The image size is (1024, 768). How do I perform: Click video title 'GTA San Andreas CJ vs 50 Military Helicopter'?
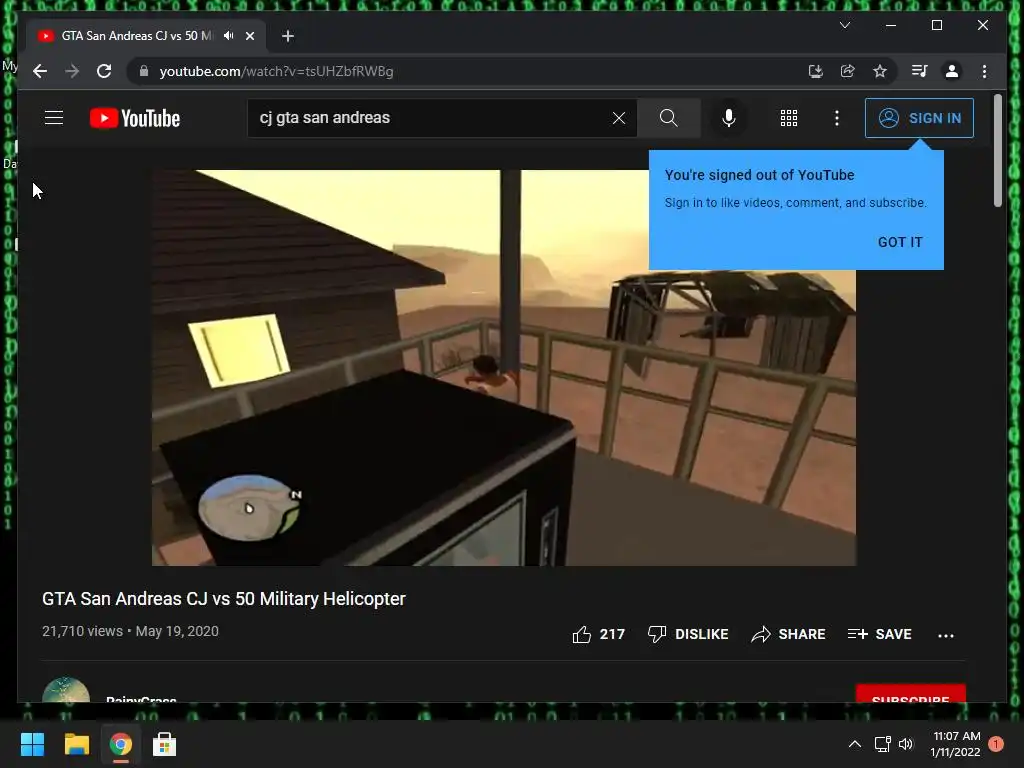click(223, 599)
